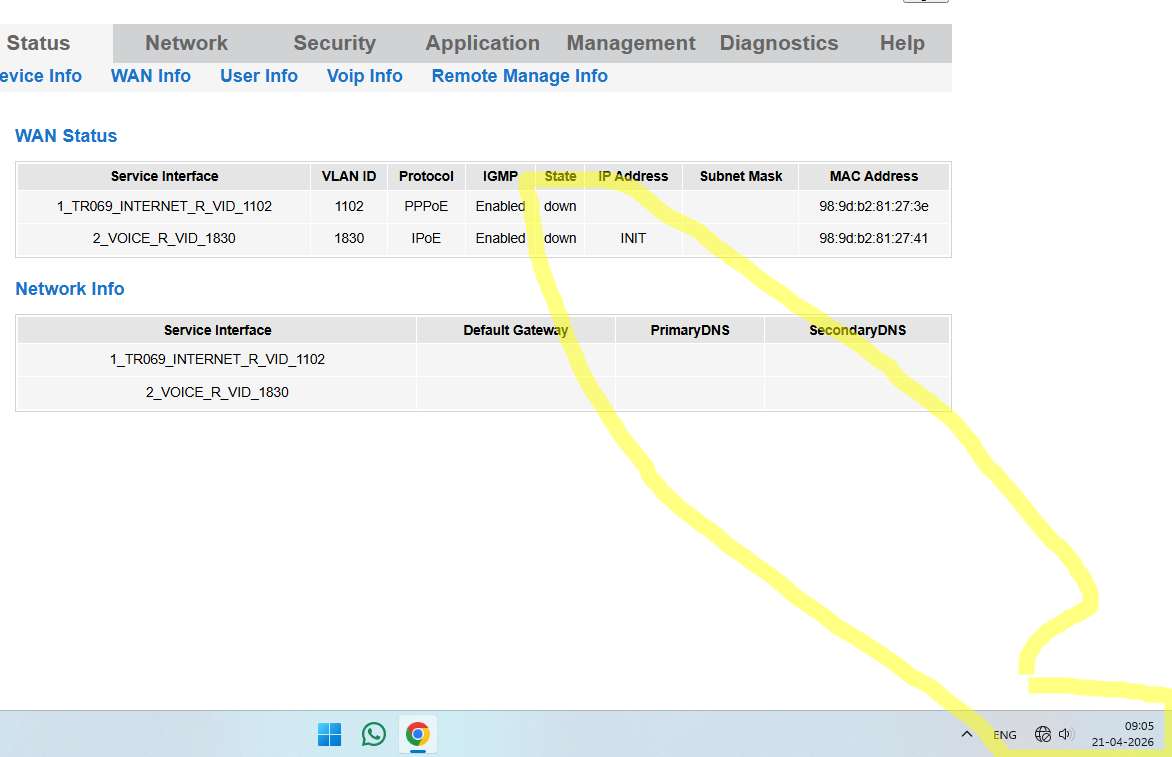Click 2_VOICE_R_VID_1830 in Network Info table

click(x=218, y=392)
